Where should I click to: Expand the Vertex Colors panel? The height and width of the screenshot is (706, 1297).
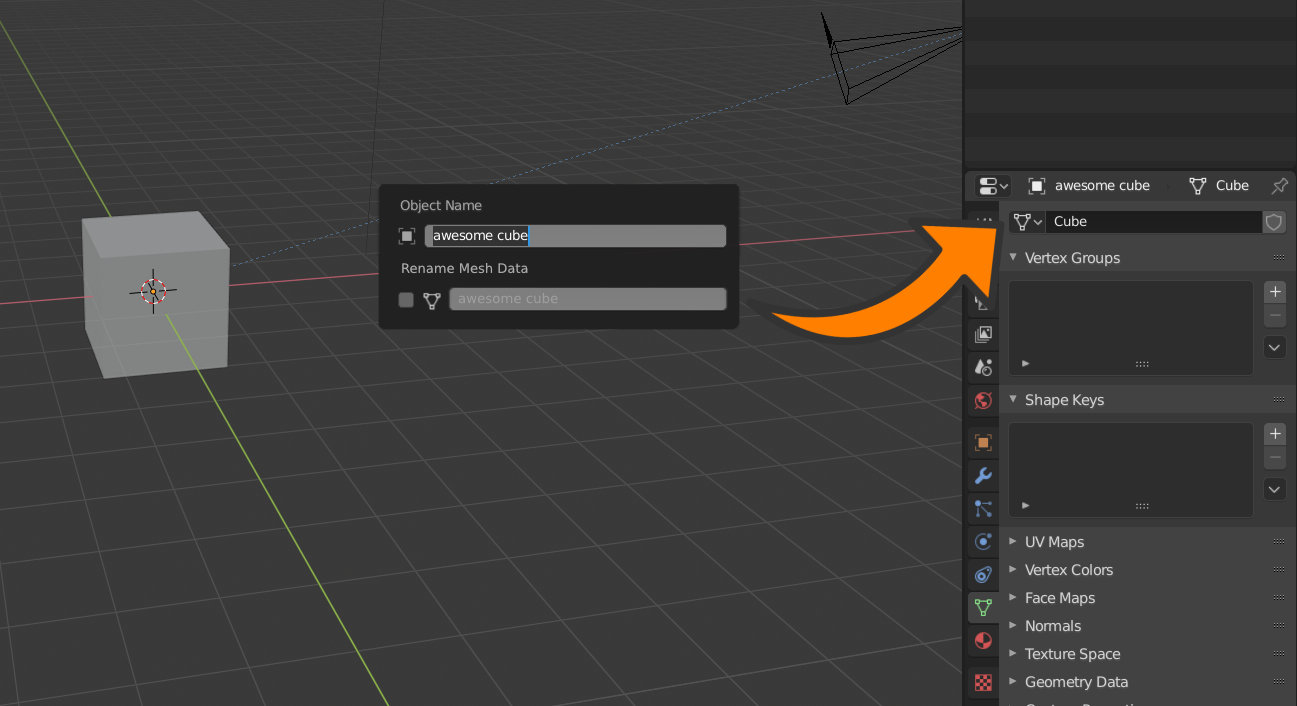tap(1012, 570)
